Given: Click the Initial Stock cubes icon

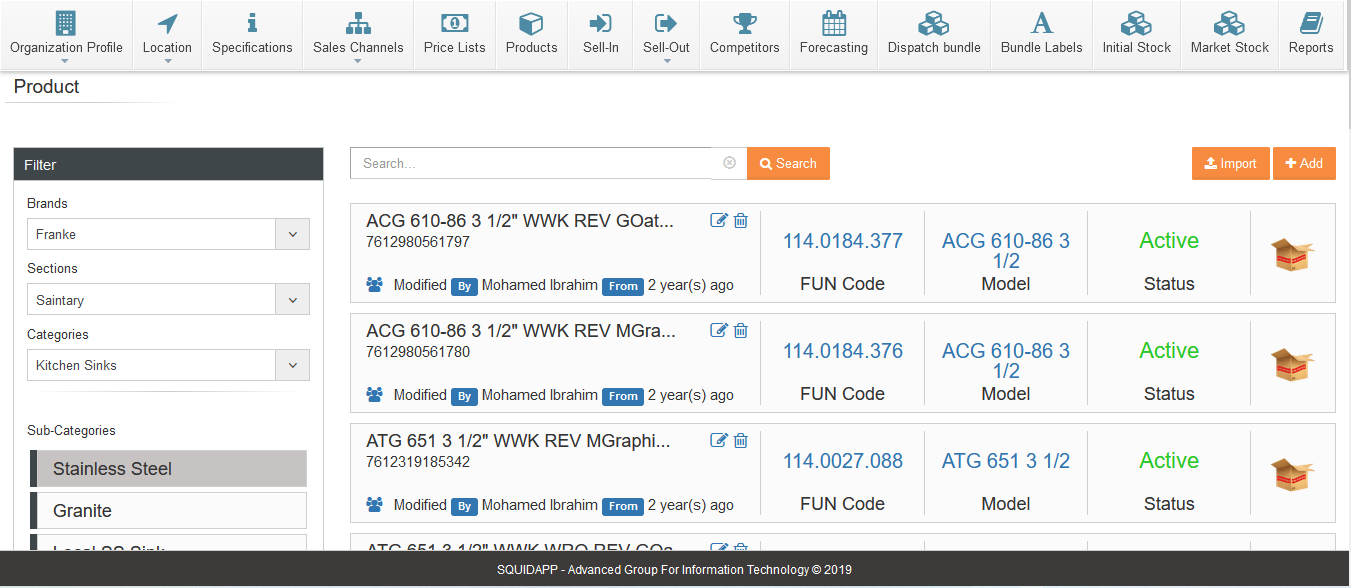Looking at the screenshot, I should coord(1137,23).
